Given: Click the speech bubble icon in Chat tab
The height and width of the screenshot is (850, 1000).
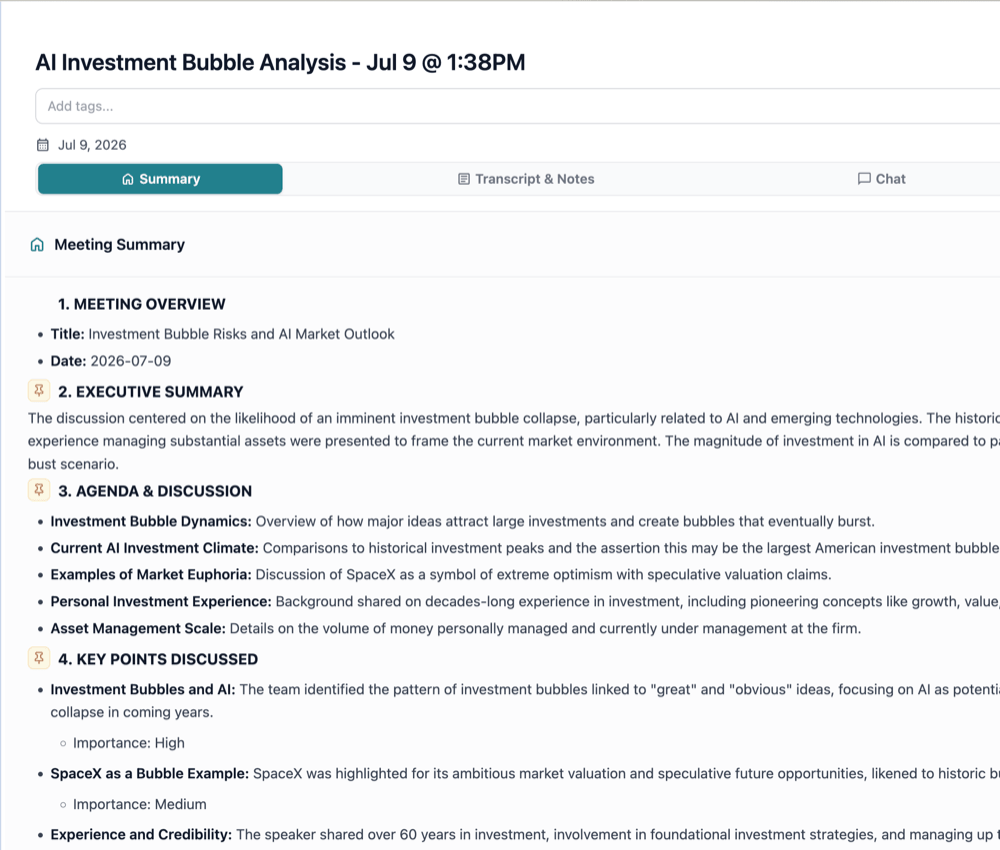Looking at the screenshot, I should point(864,179).
